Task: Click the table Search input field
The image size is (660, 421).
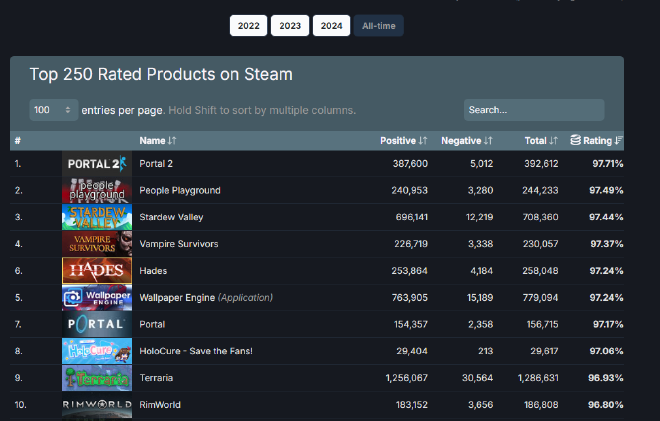Action: tap(533, 110)
